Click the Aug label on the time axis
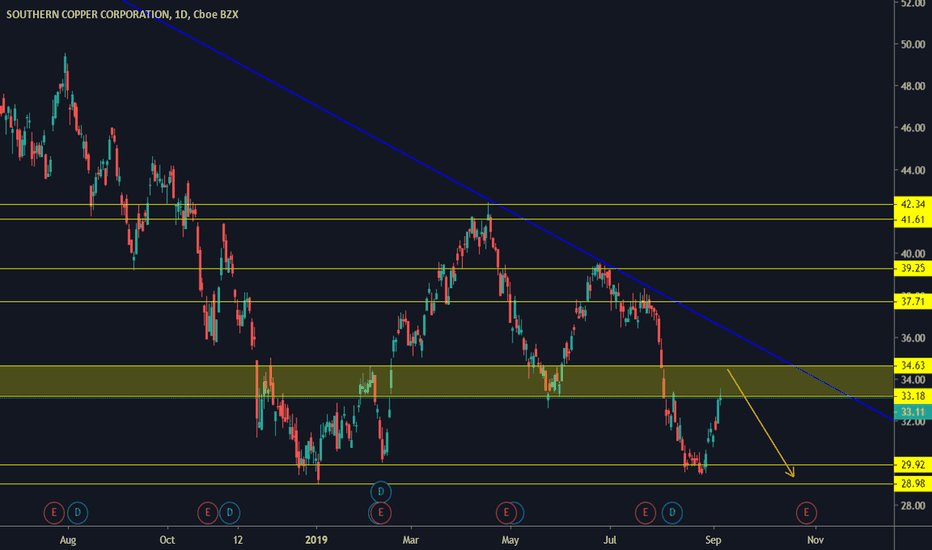Viewport: 932px width, 550px height. pyautogui.click(x=68, y=540)
